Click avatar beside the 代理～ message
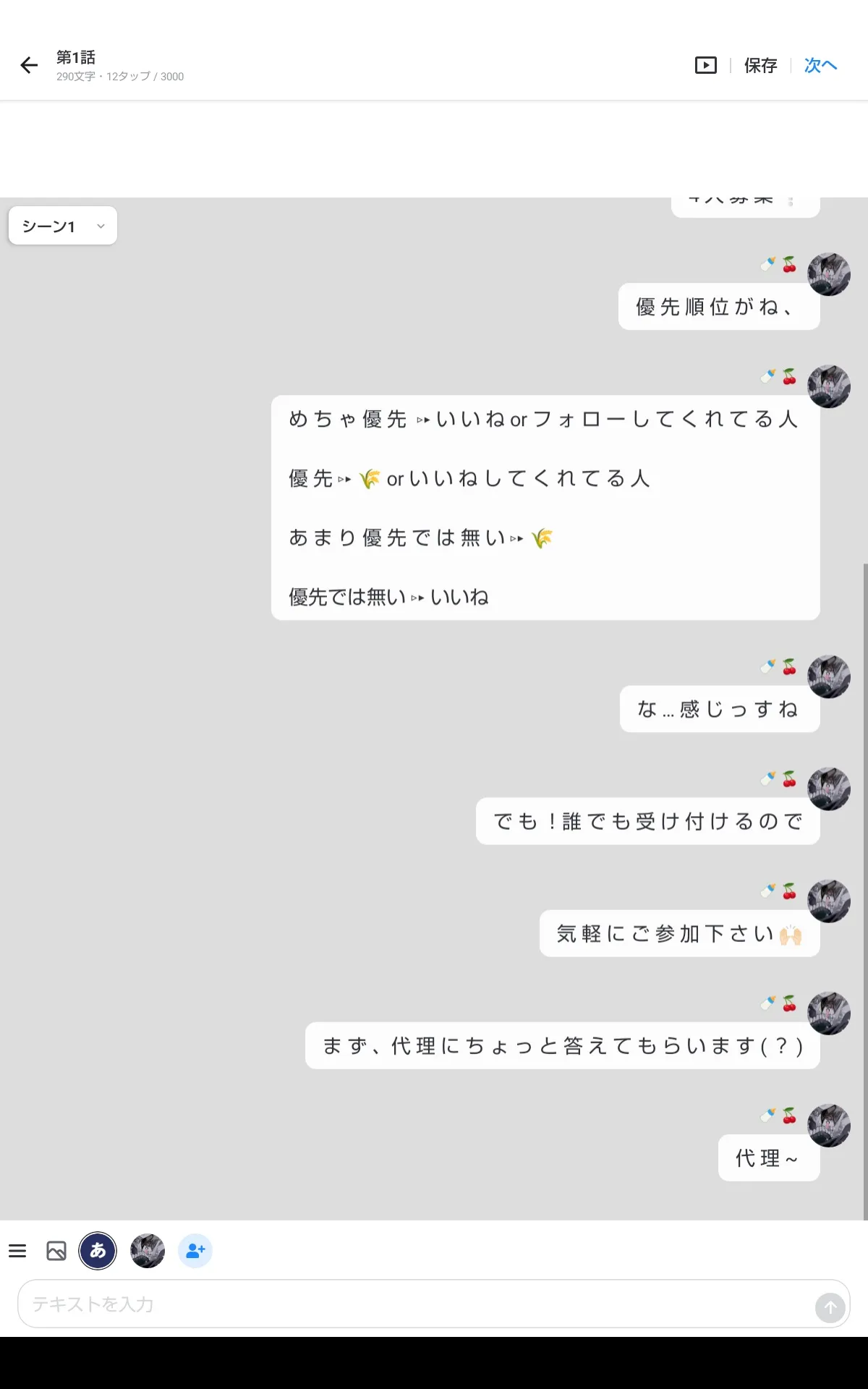This screenshot has height=1389, width=868. 829,1126
